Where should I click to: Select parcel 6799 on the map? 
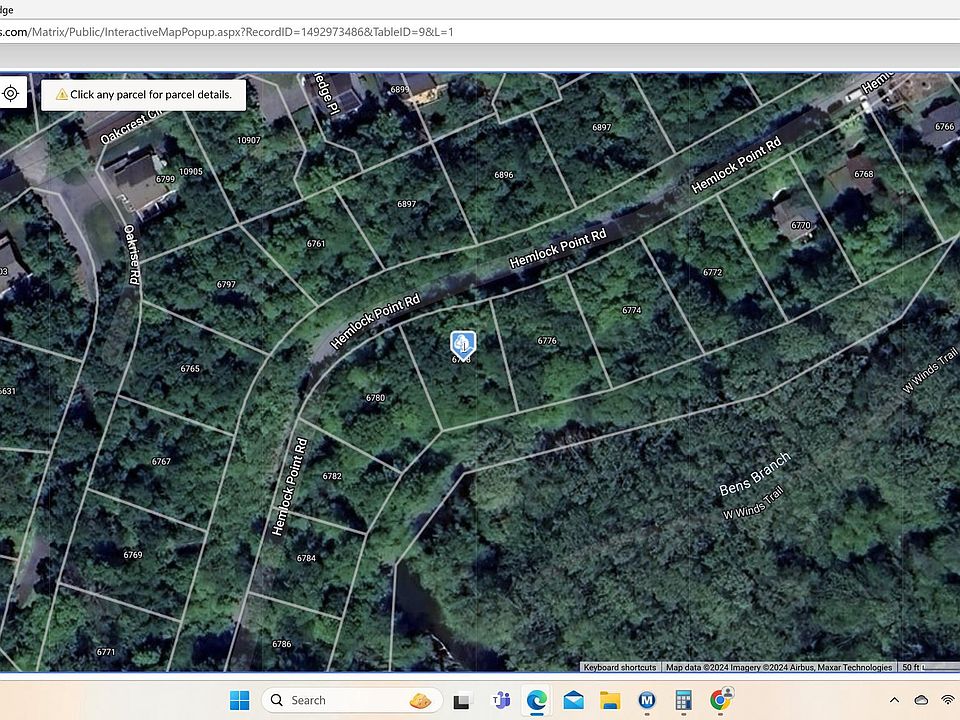165,179
